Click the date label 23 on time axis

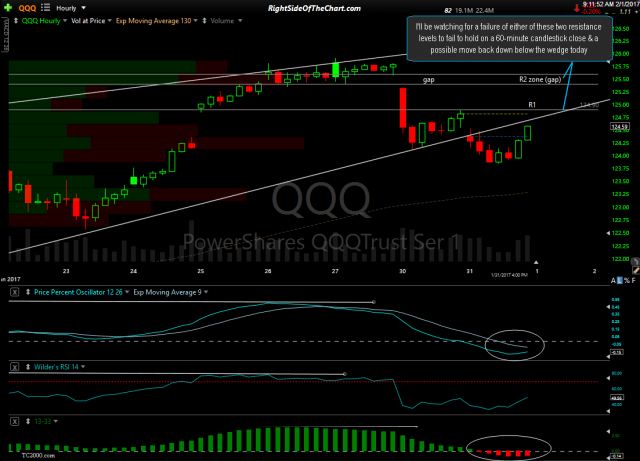pos(66,271)
